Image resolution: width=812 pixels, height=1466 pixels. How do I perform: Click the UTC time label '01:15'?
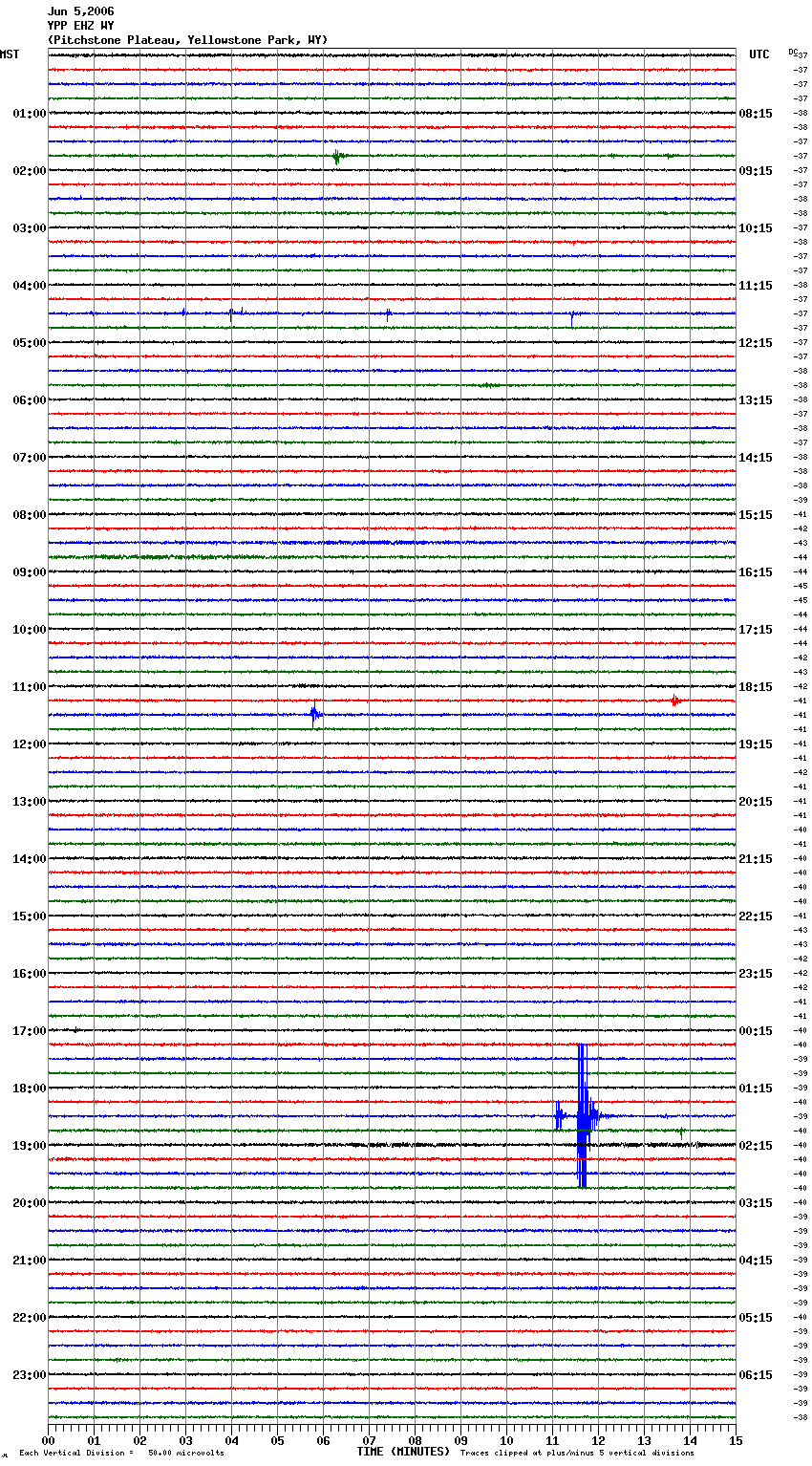[x=756, y=1089]
